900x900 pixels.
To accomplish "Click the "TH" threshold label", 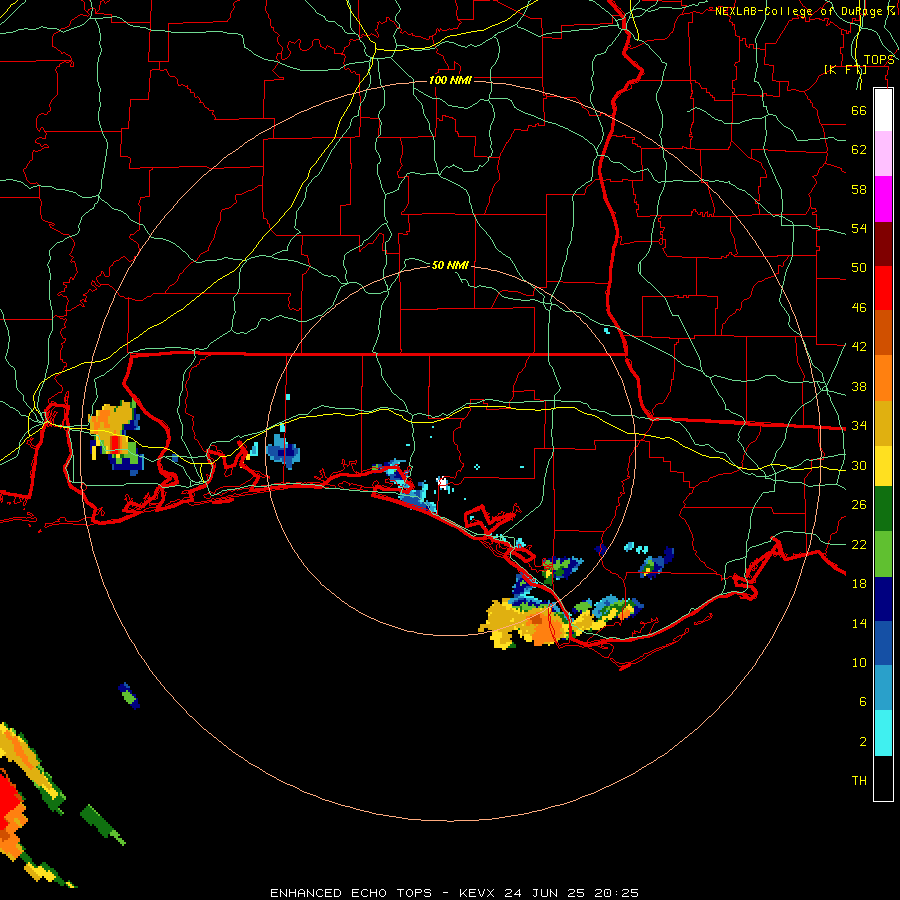I will (859, 781).
